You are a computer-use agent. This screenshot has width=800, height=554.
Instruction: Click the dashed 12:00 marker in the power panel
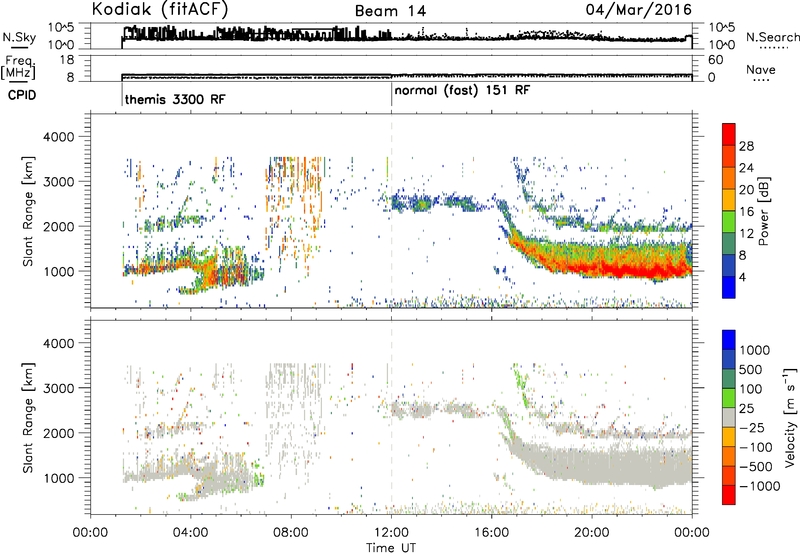[x=391, y=211]
